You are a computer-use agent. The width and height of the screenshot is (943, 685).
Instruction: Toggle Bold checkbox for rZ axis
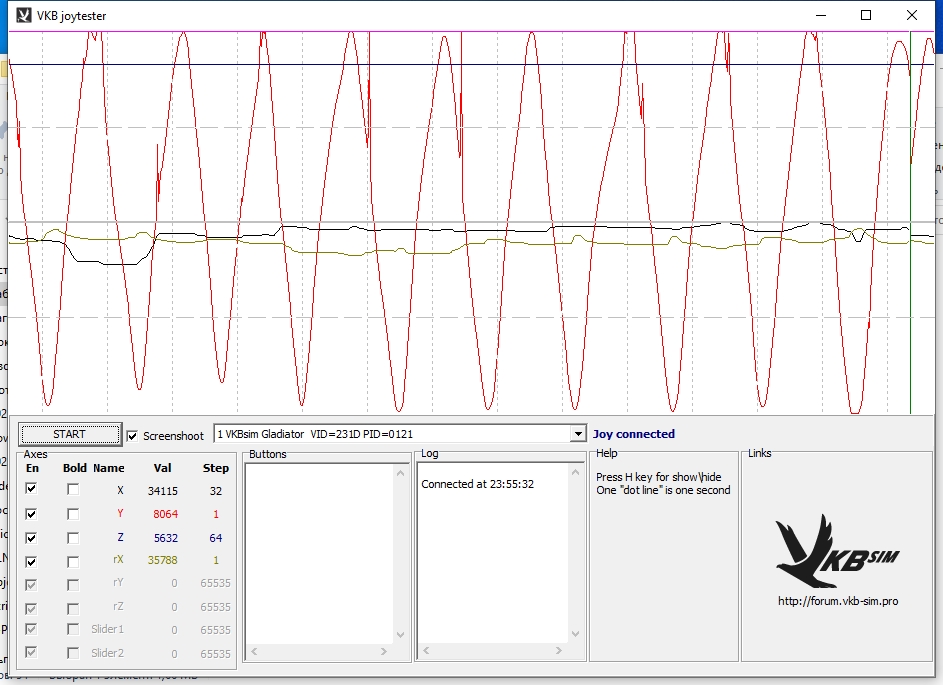click(x=73, y=607)
